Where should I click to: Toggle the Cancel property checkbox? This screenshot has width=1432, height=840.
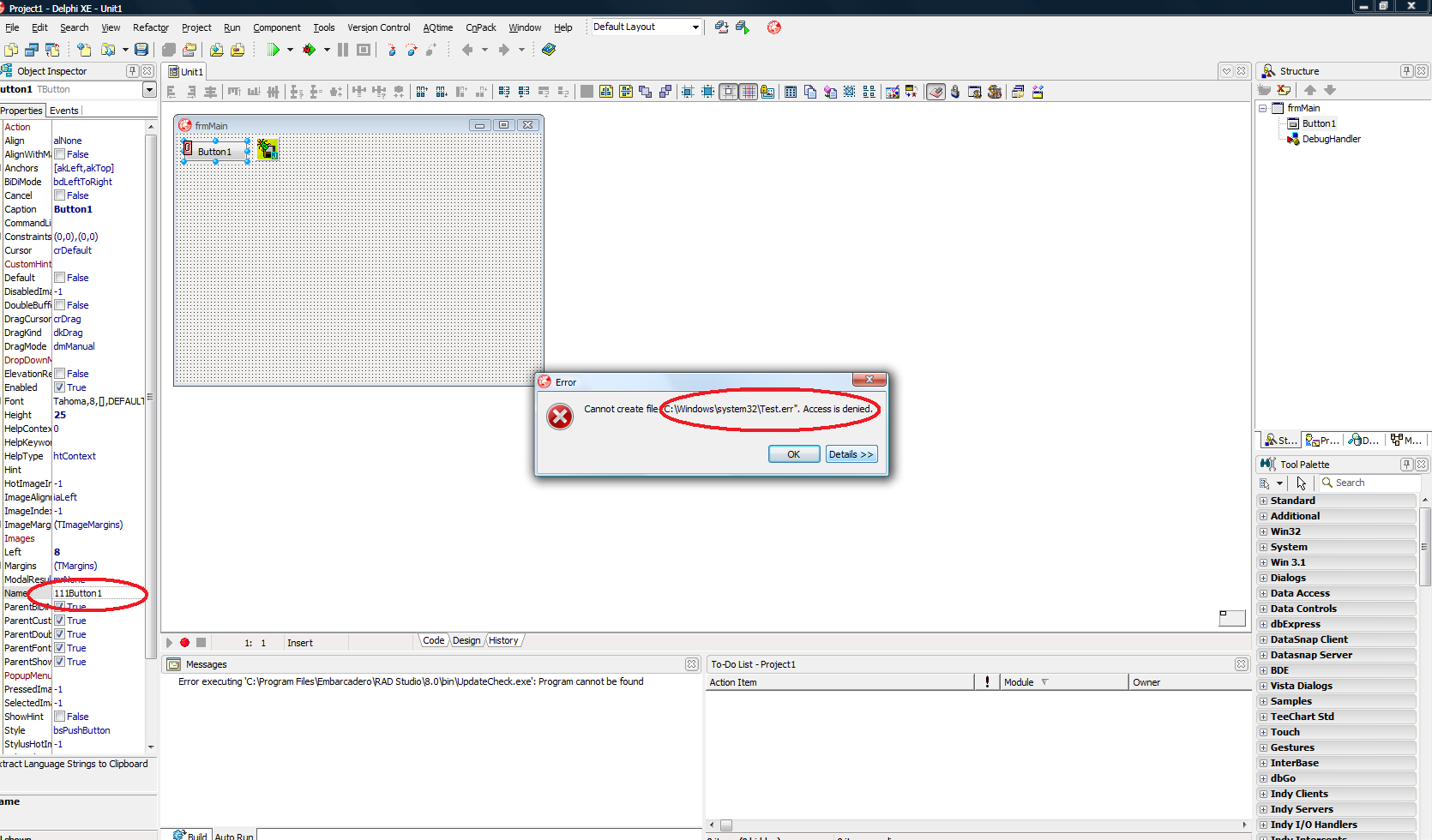point(60,195)
